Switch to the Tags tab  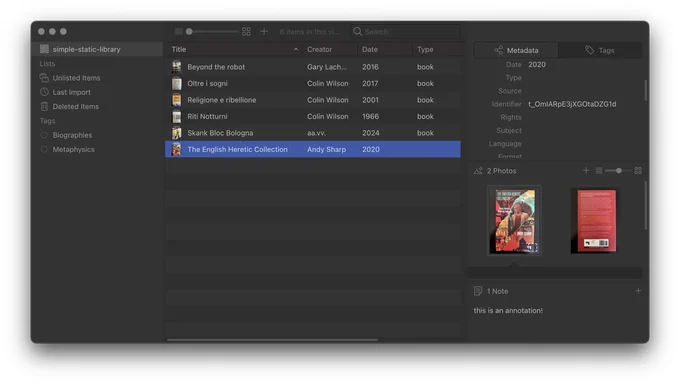point(600,50)
